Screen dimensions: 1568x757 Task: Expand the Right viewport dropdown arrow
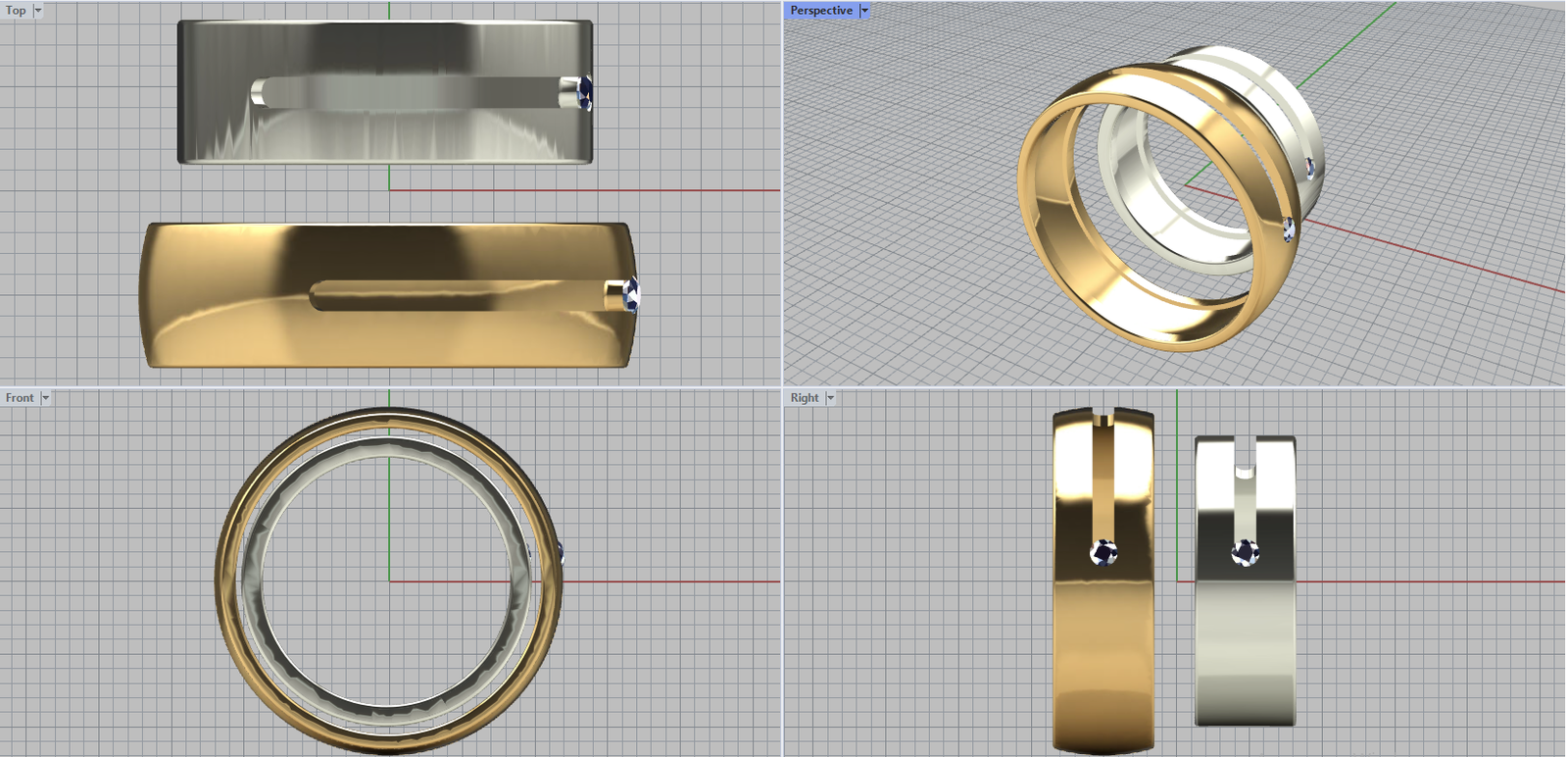[x=830, y=398]
